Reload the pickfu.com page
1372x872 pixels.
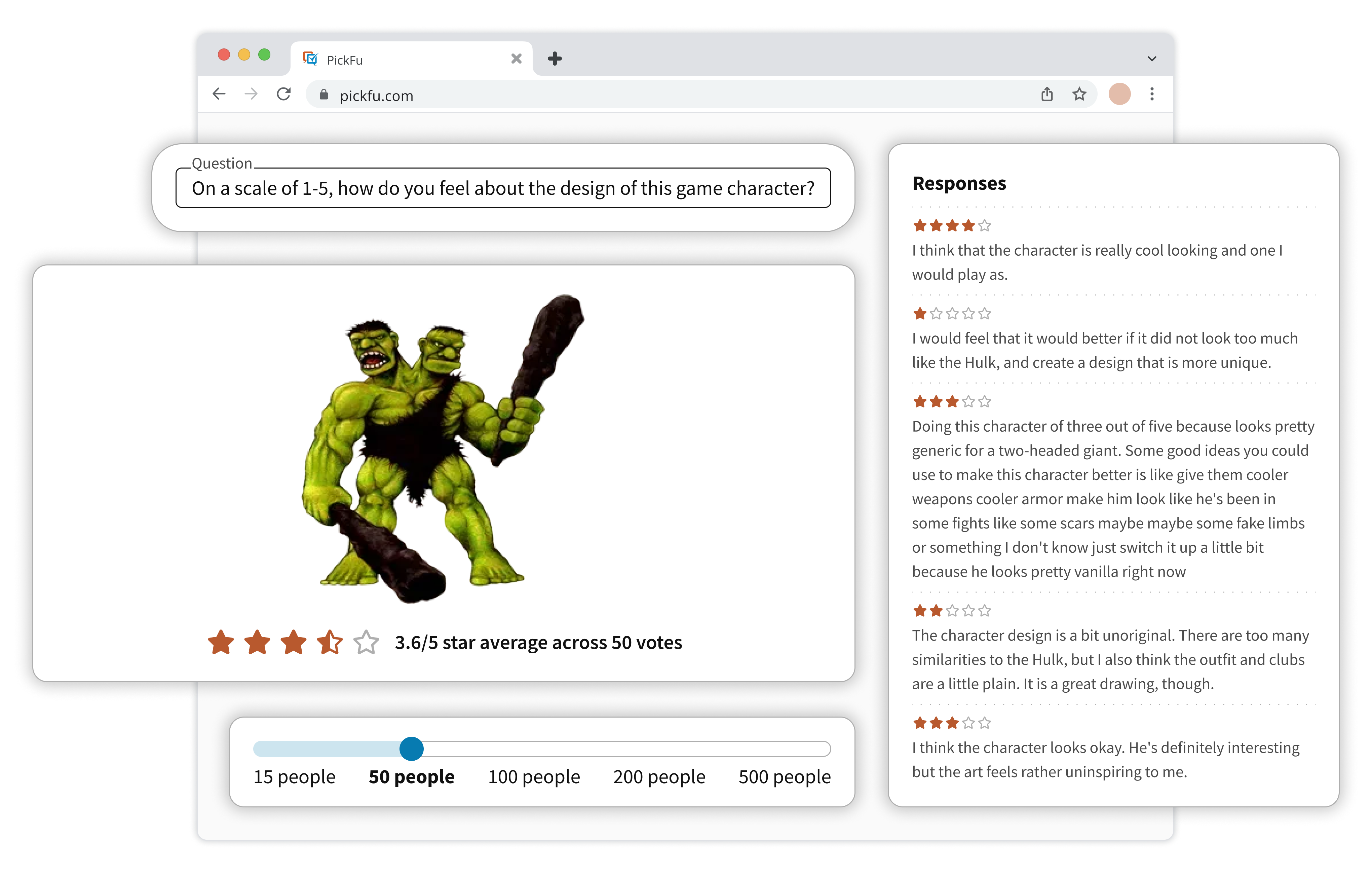[284, 94]
